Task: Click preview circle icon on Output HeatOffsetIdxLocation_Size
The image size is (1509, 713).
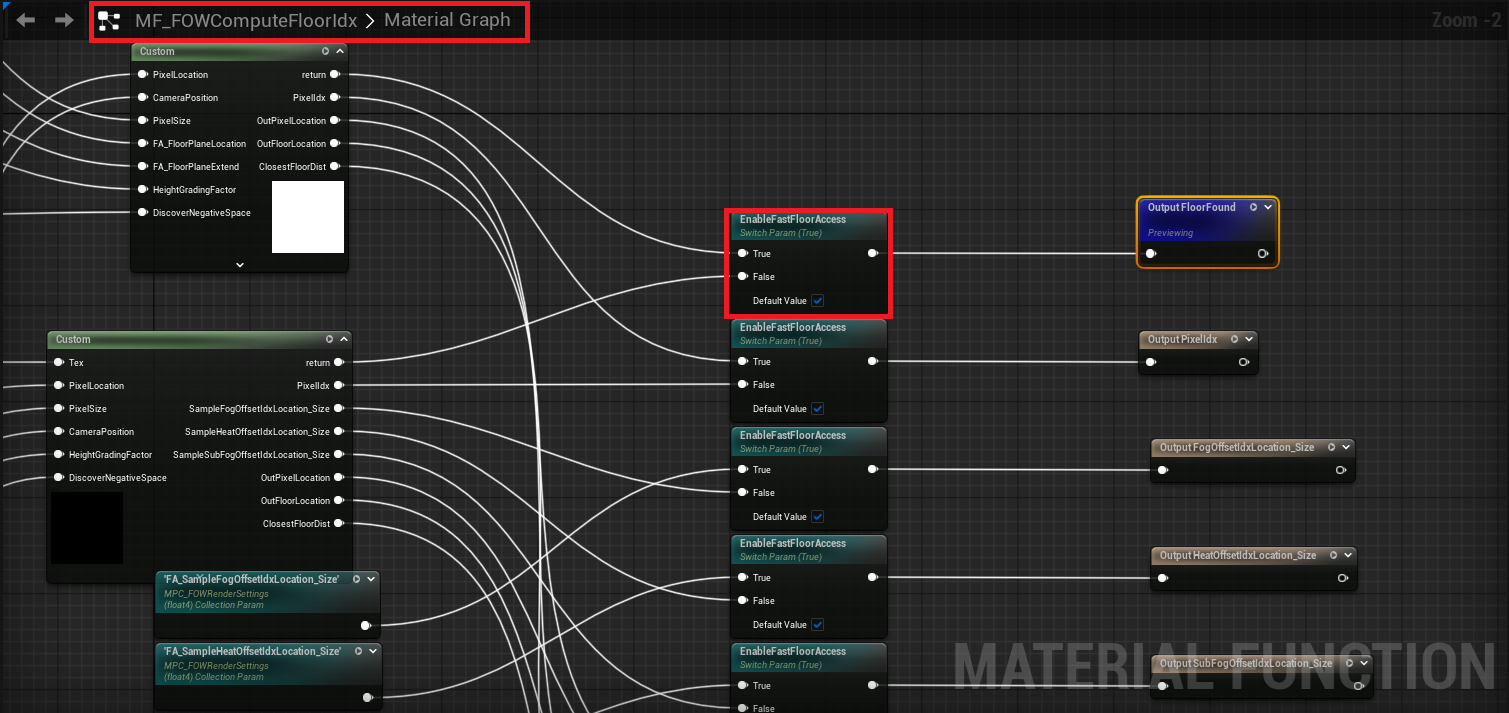Action: (x=1333, y=556)
